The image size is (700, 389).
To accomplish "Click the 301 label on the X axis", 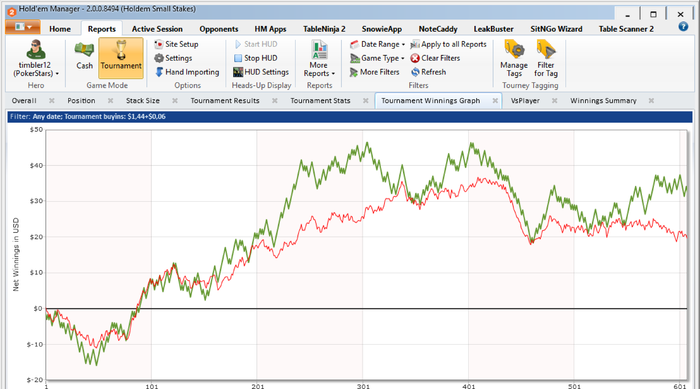I will (x=363, y=386).
